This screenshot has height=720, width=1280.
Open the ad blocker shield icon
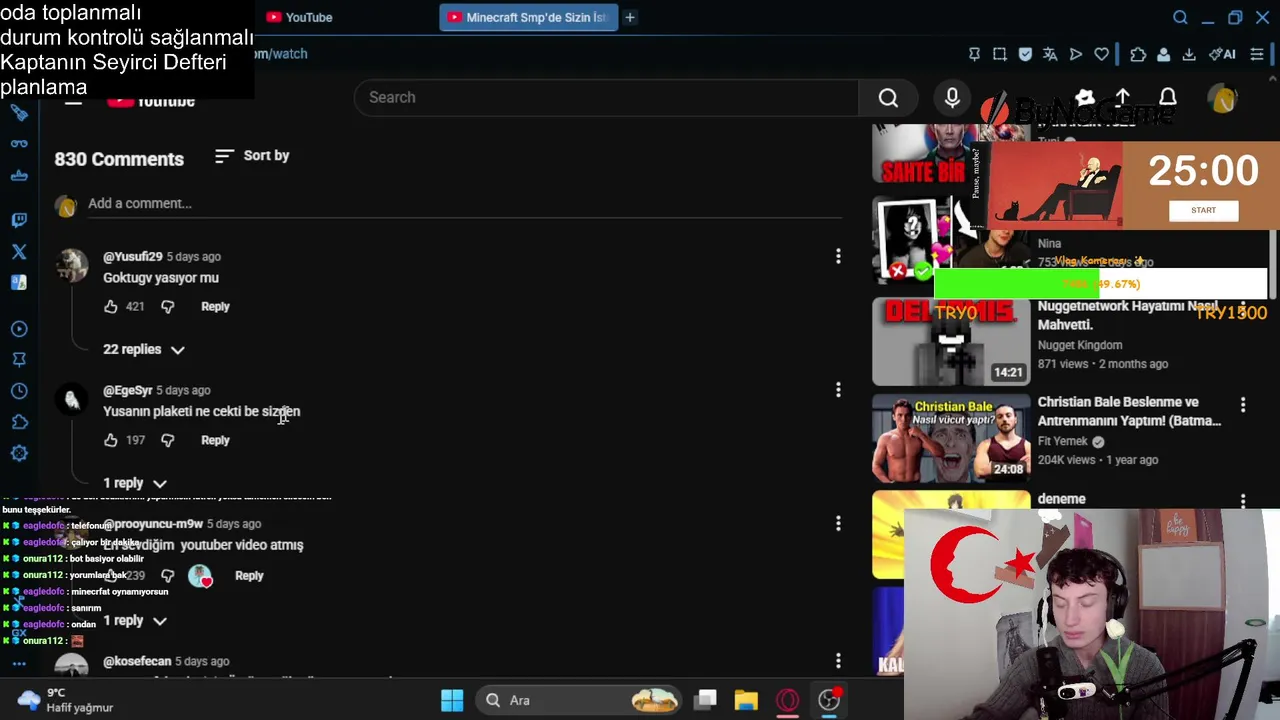click(x=1025, y=54)
